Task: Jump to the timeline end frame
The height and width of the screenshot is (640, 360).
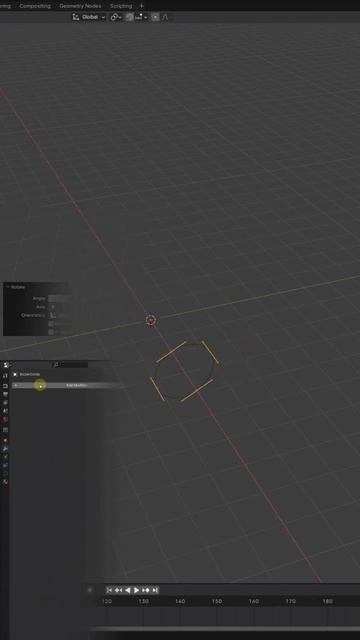Action: point(155,590)
